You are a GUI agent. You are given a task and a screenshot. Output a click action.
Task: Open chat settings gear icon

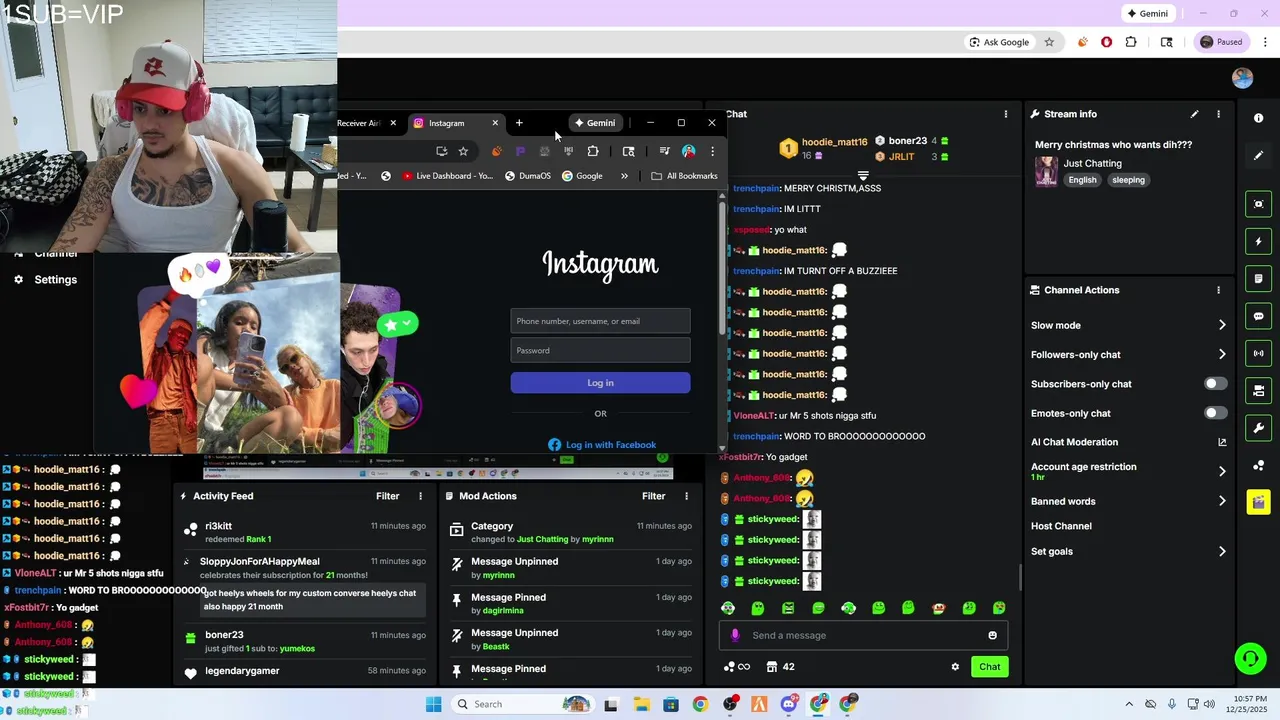point(955,667)
